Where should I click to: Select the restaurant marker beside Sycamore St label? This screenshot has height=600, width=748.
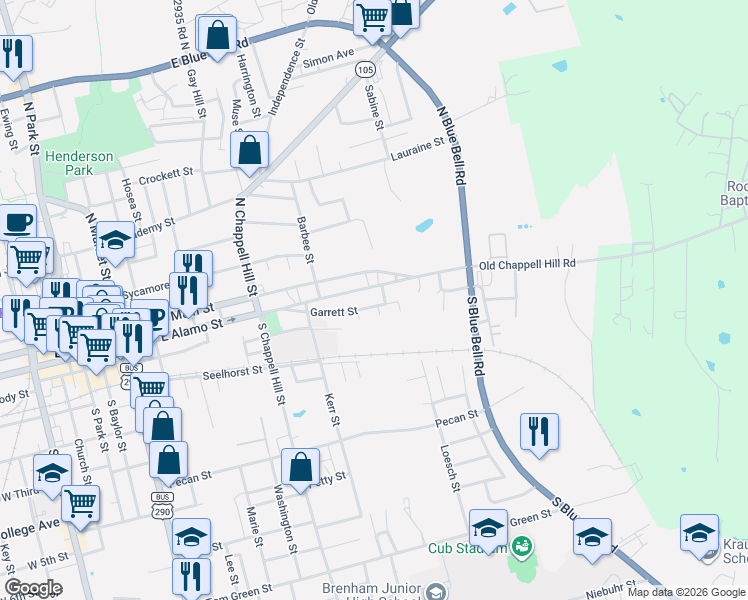point(188,292)
